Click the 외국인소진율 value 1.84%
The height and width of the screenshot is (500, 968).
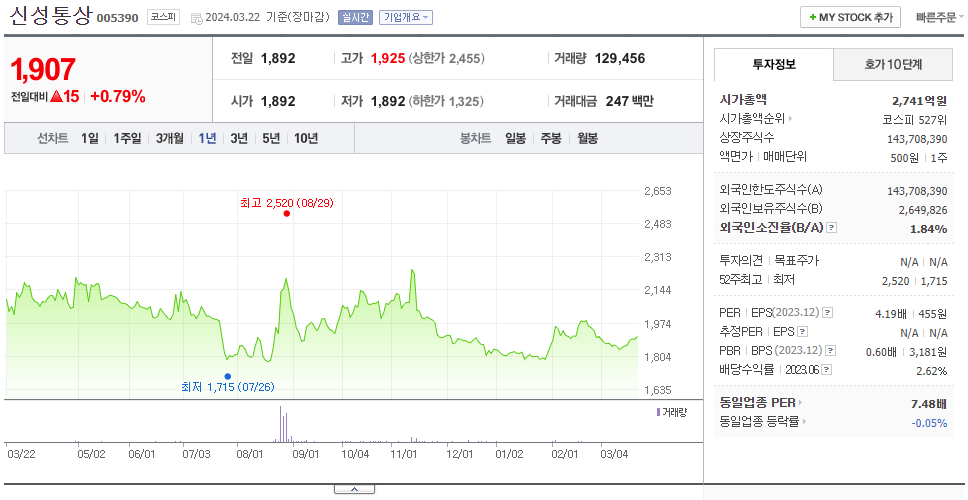928,229
